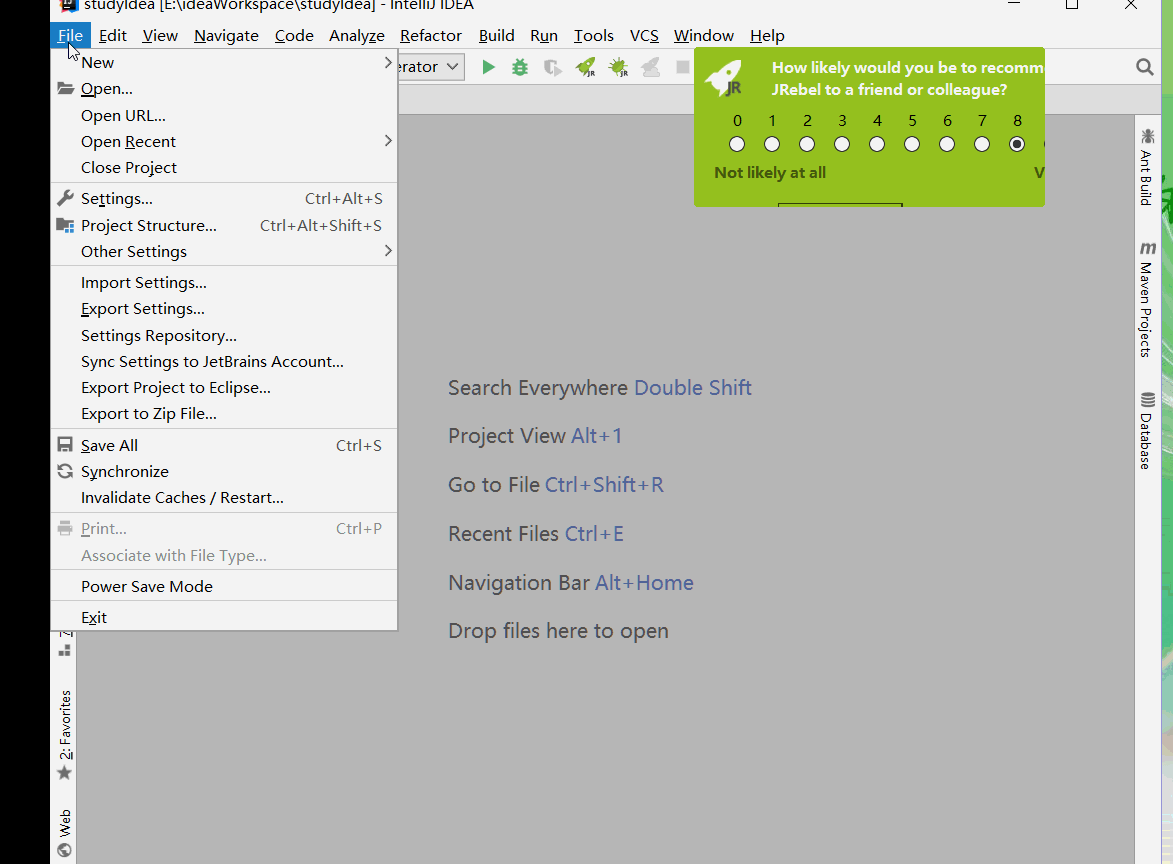The height and width of the screenshot is (864, 1173).
Task: Select rating 6 radio button
Action: point(947,144)
